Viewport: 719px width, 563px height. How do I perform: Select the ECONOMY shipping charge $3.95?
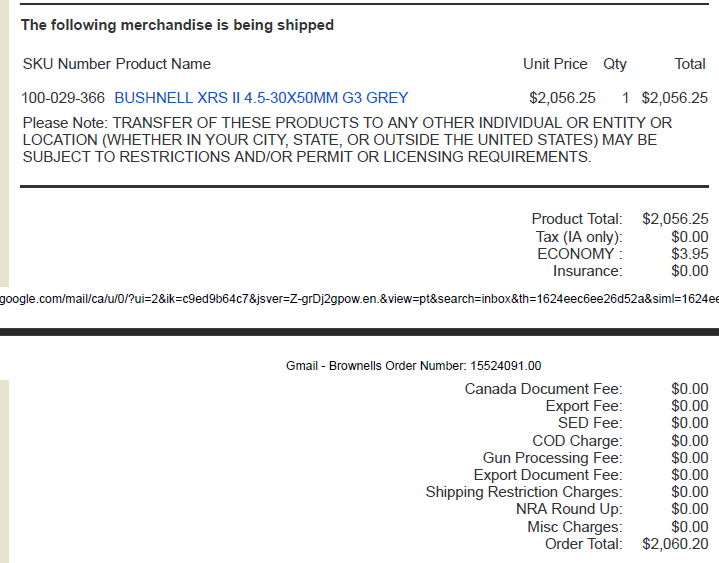point(690,254)
